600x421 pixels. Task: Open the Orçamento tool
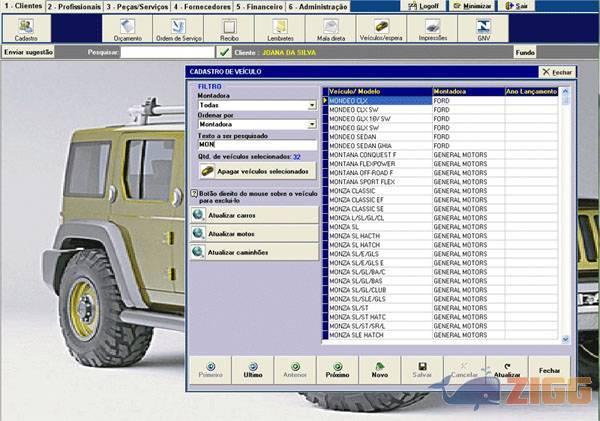point(127,29)
